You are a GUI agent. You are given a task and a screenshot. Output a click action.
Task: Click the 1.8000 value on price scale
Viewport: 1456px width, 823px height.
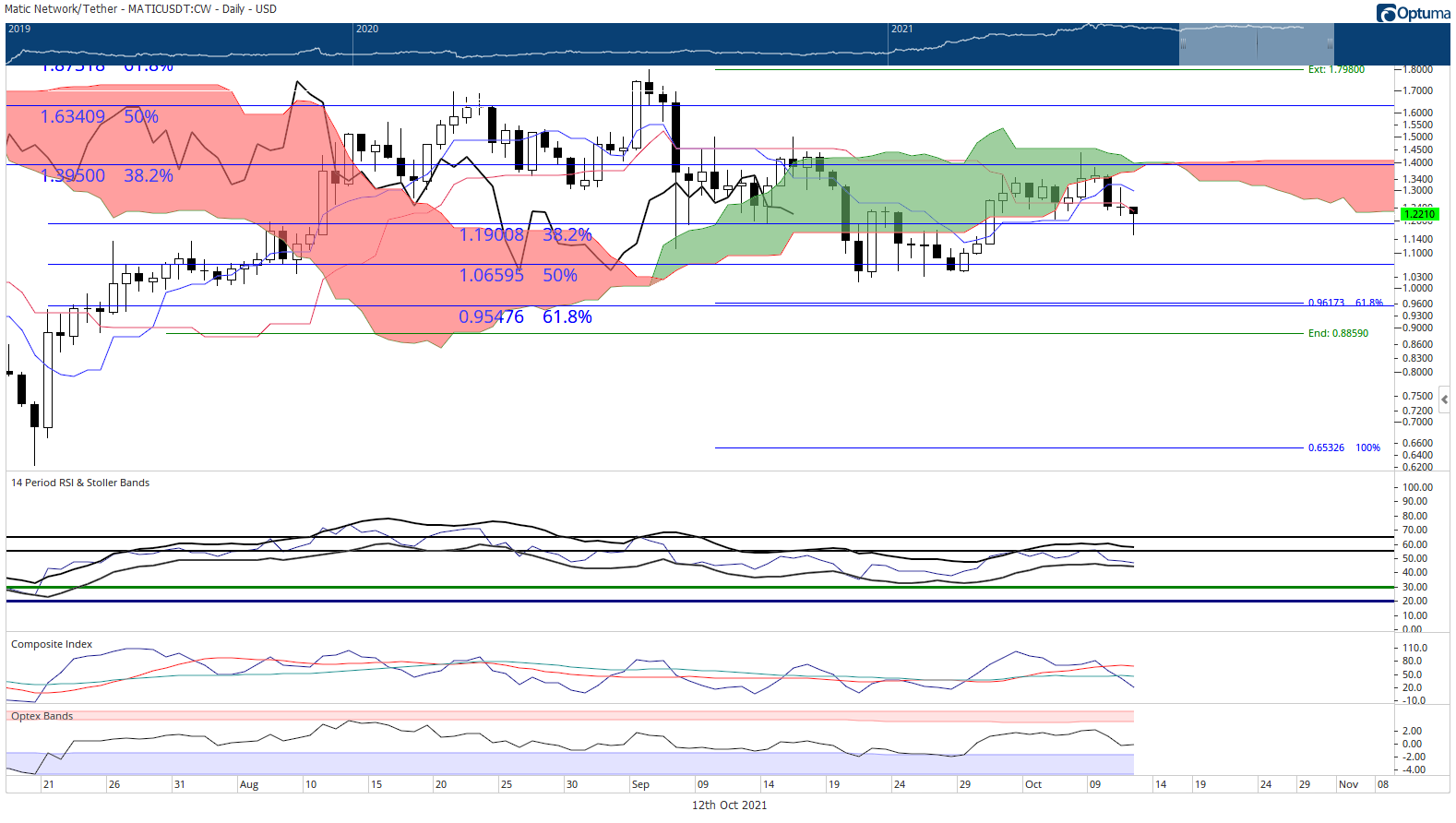[1418, 69]
